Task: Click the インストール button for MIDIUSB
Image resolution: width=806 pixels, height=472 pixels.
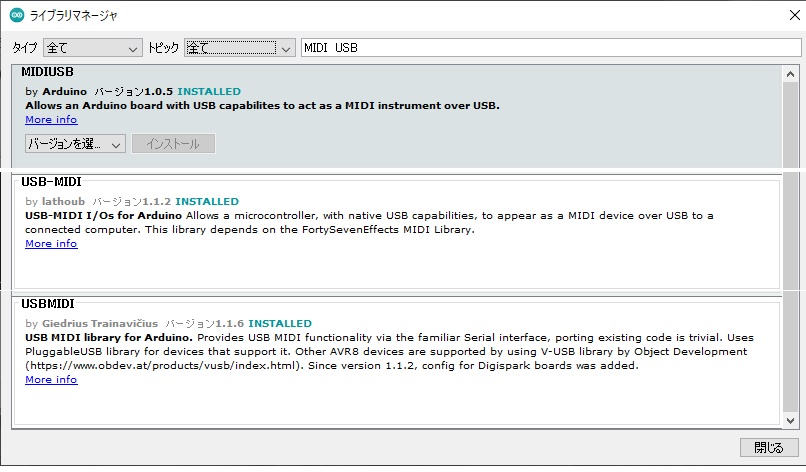Action: (173, 144)
